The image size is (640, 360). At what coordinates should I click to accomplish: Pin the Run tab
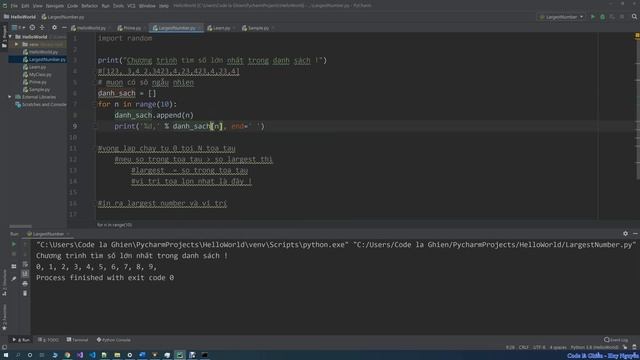[14, 278]
